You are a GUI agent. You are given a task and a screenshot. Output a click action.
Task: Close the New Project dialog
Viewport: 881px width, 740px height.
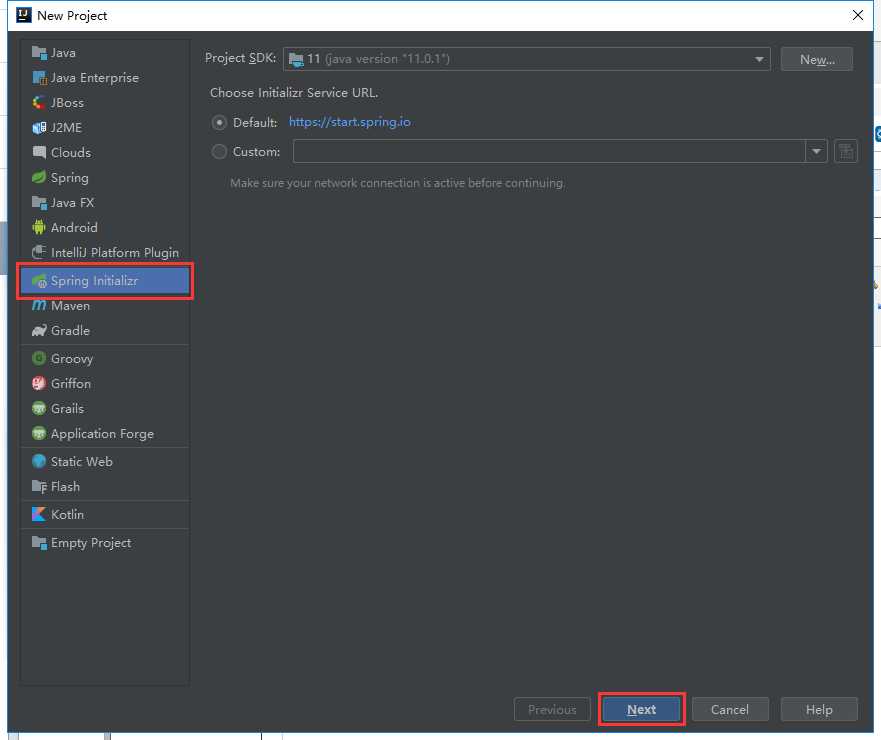coord(857,15)
